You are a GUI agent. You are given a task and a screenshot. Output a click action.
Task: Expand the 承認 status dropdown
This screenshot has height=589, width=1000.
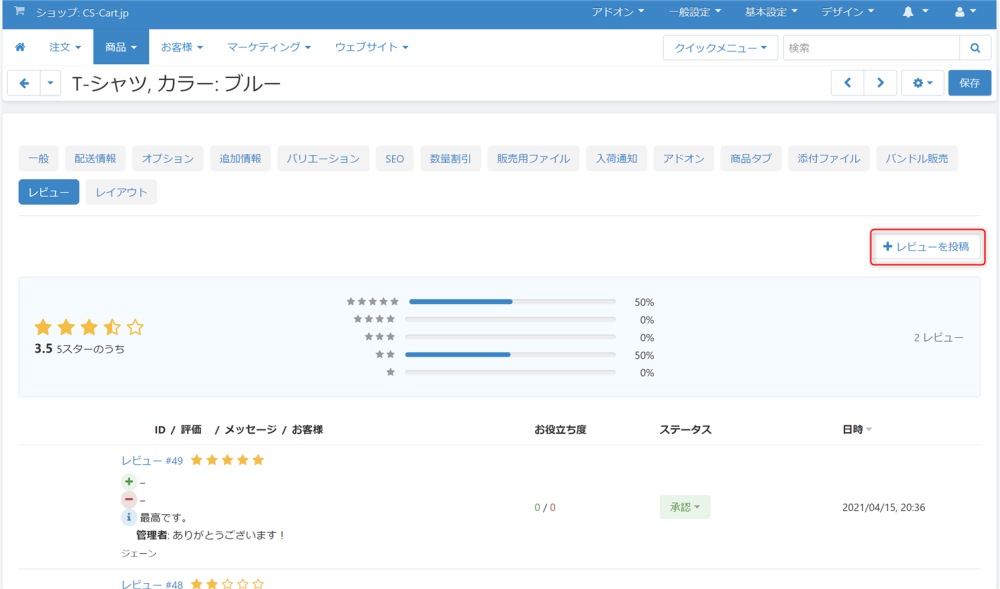pyautogui.click(x=685, y=507)
